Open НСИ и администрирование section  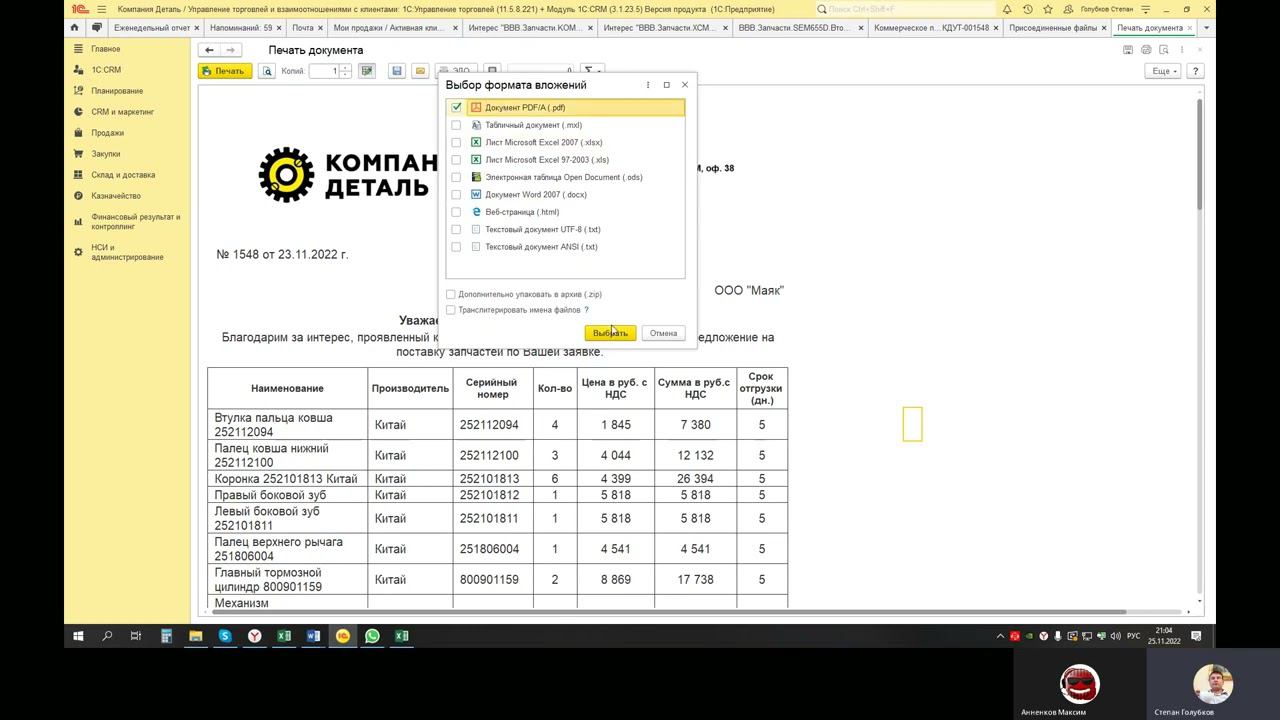[x=127, y=252]
